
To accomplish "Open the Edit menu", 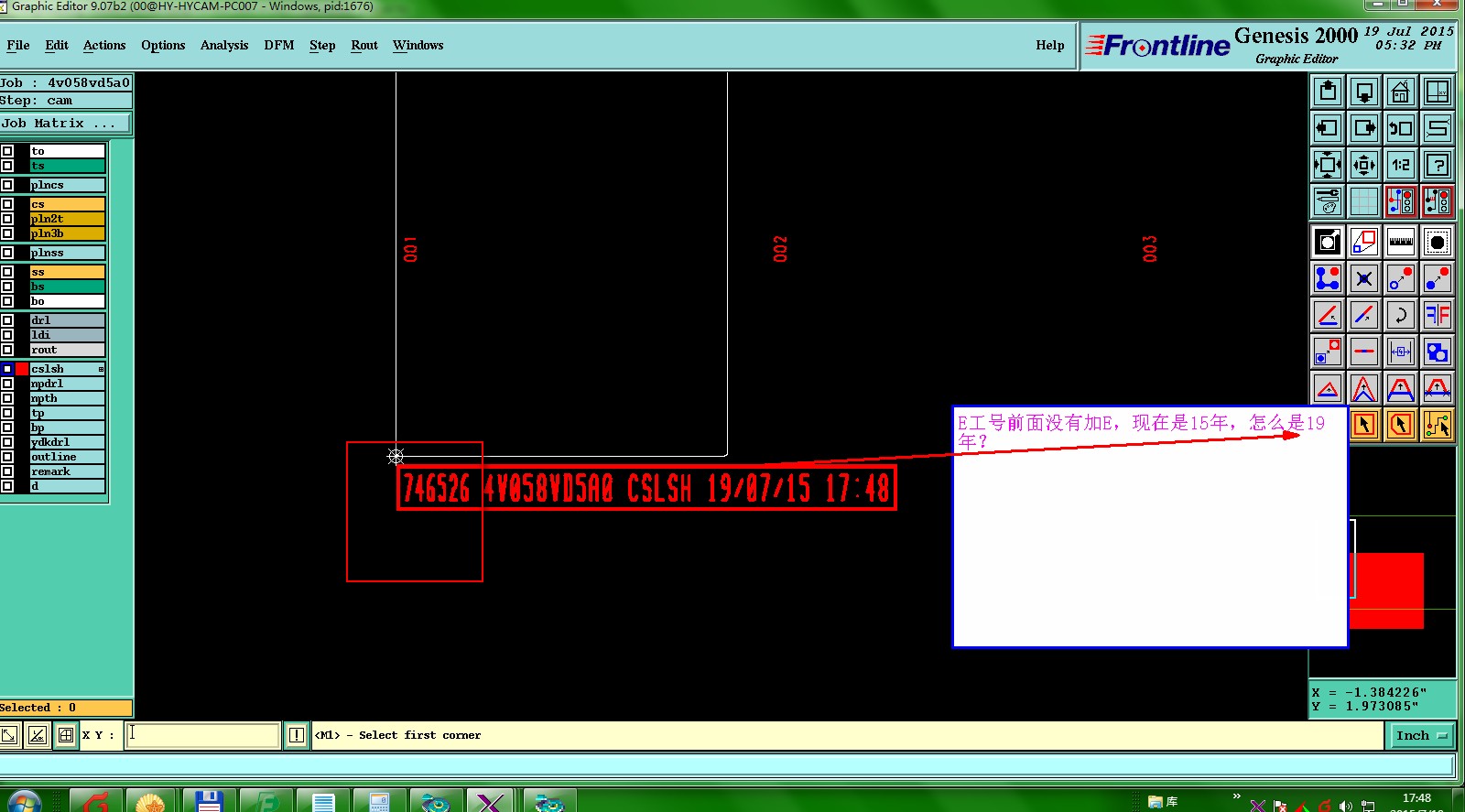I will click(x=57, y=45).
